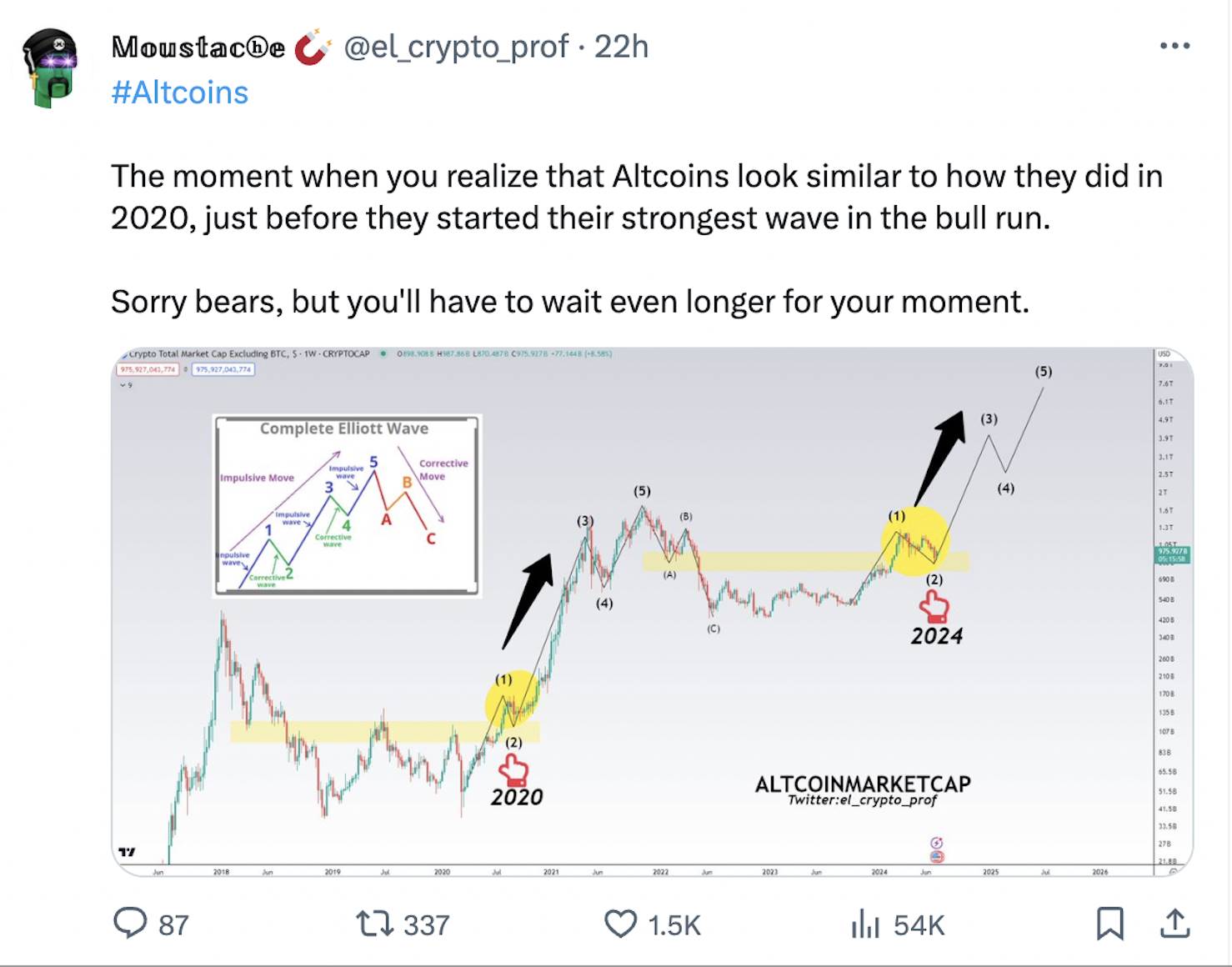Viewport: 1232px width, 967px height.
Task: Click the Complete Elliott Wave inset diagram
Action: (347, 505)
